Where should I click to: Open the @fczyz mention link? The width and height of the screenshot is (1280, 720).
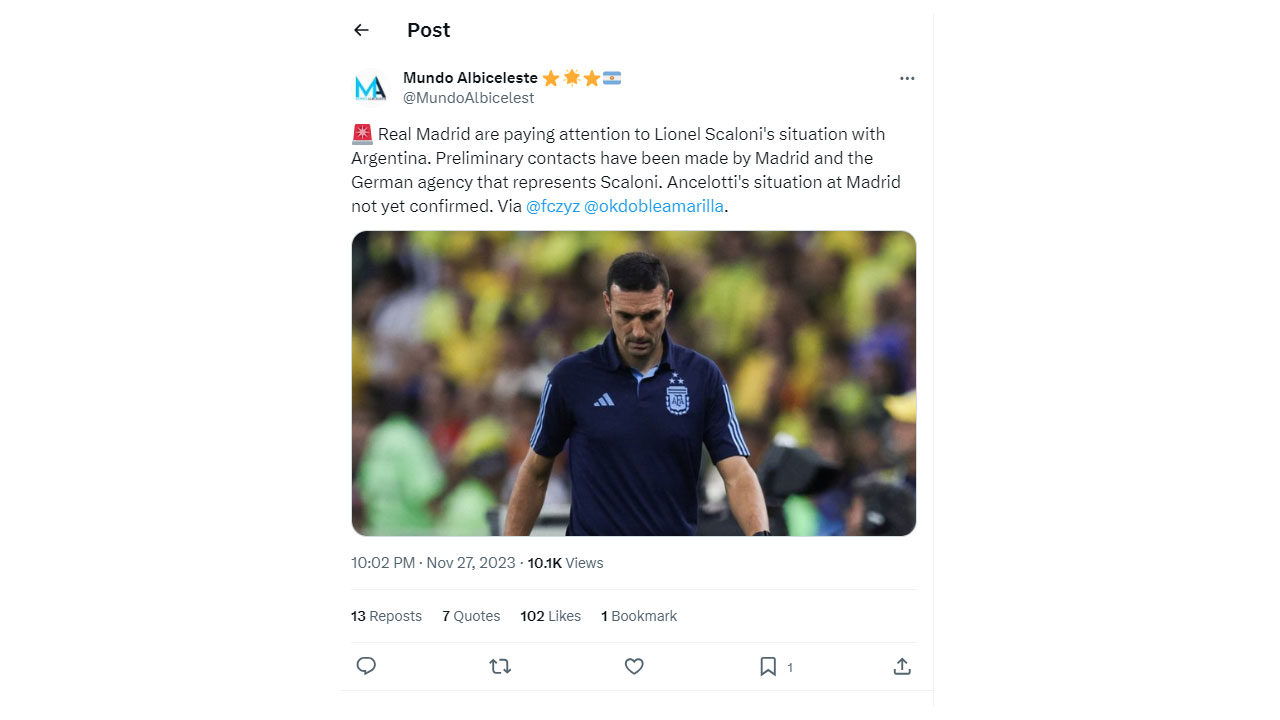[553, 206]
